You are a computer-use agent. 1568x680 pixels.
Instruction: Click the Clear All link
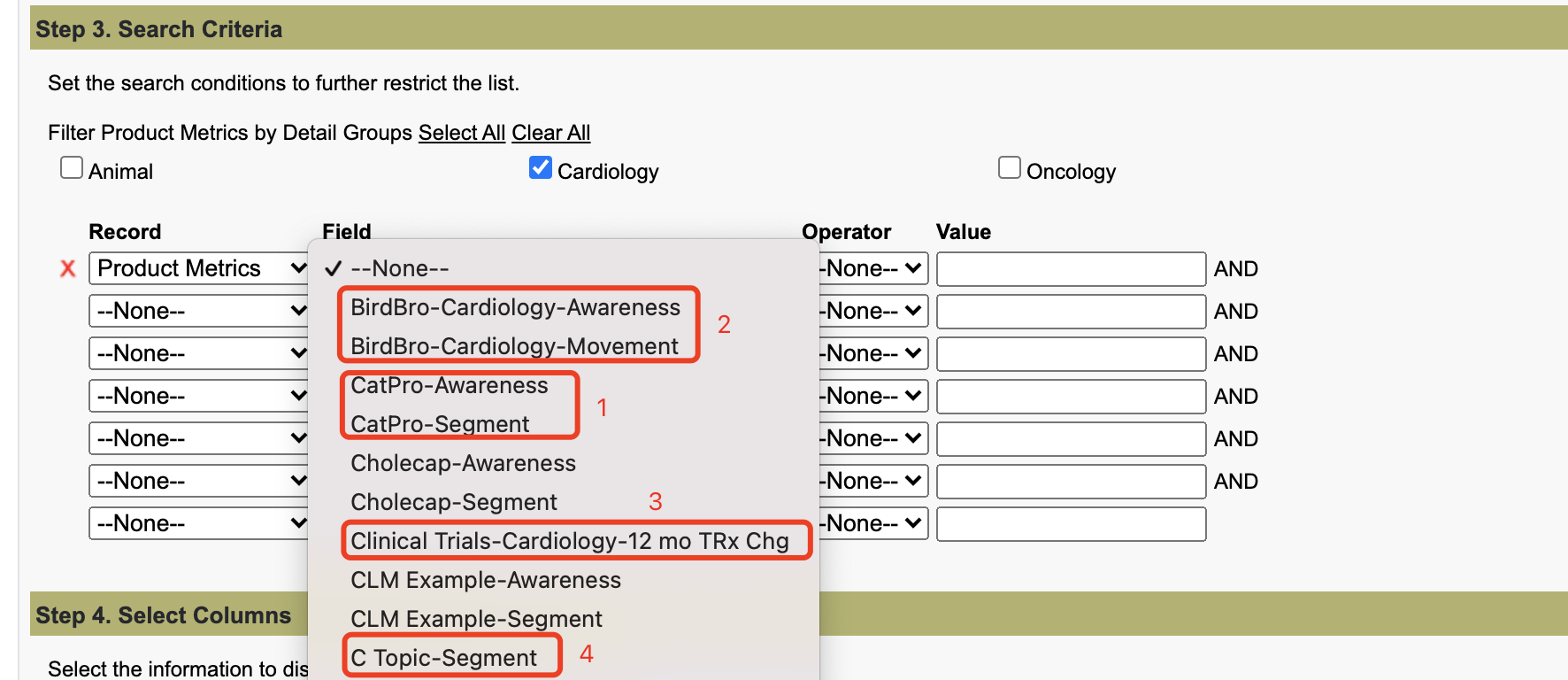(x=550, y=133)
